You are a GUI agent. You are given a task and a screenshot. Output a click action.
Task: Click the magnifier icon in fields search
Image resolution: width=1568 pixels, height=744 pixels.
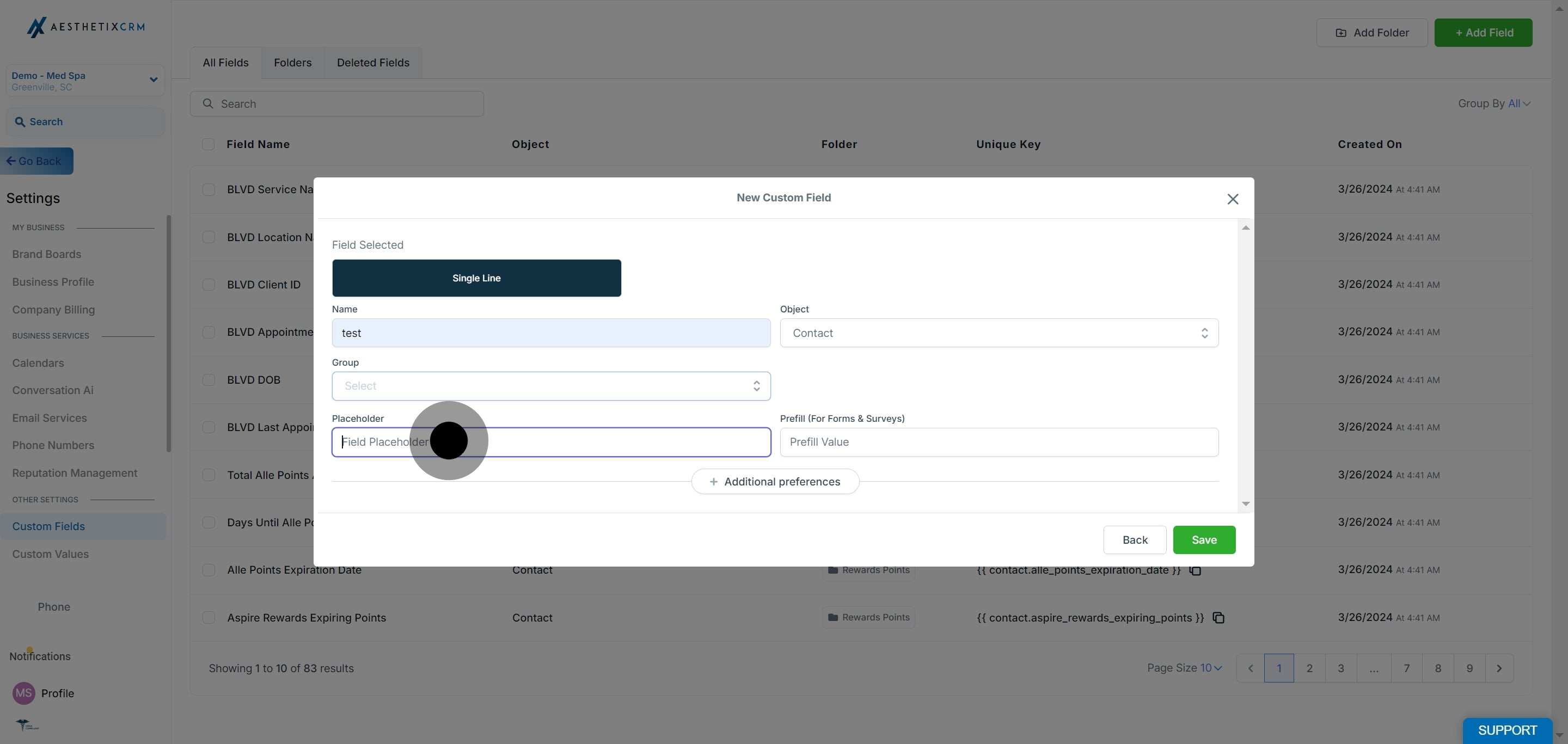[208, 103]
